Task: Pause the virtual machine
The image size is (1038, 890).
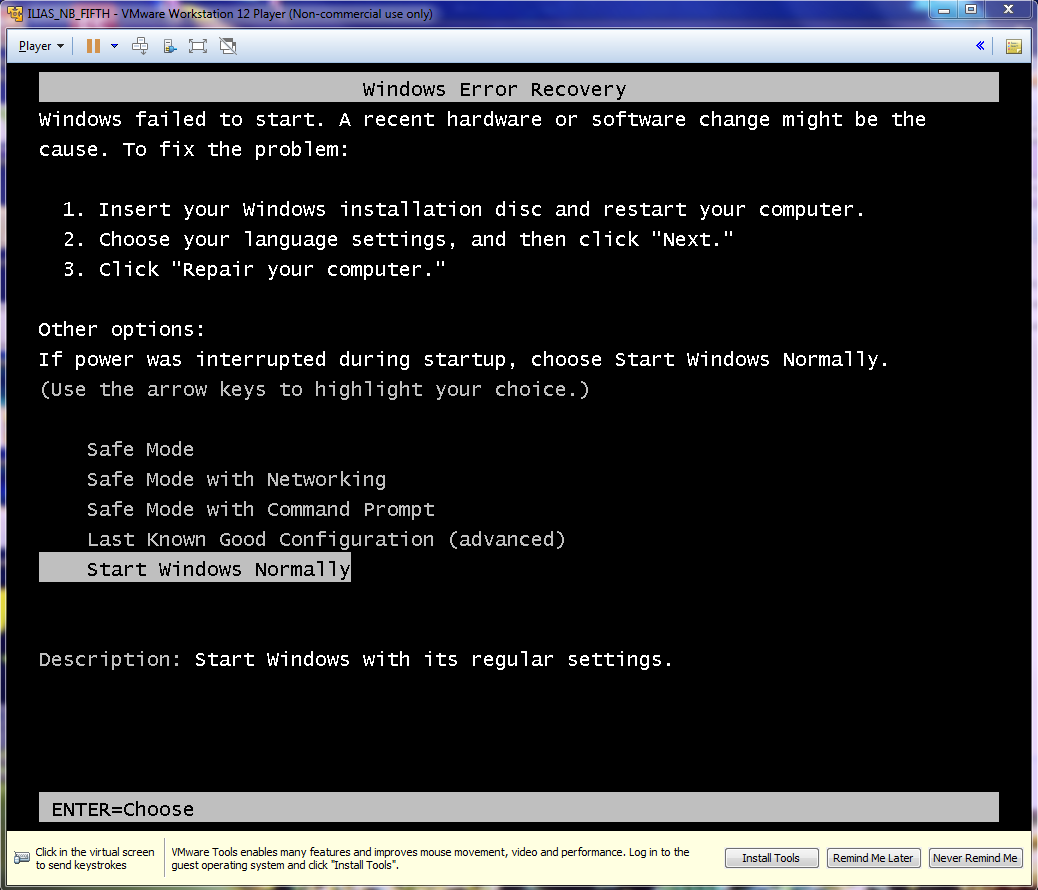Action: (93, 46)
